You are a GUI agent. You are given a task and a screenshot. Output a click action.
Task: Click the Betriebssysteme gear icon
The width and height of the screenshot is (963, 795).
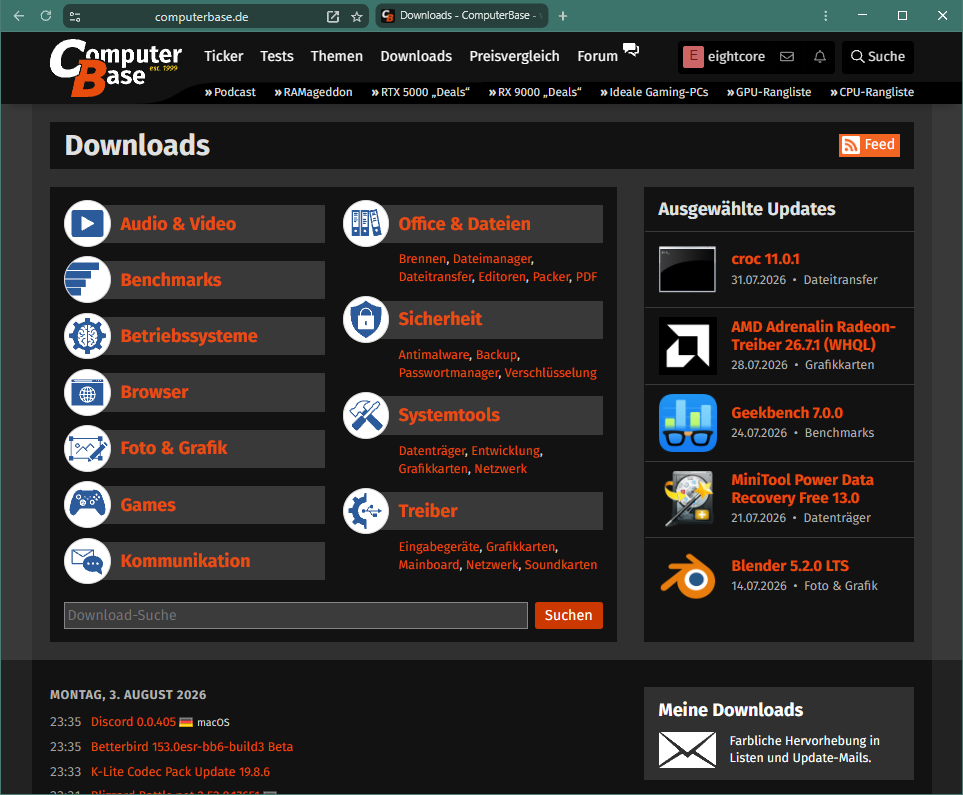coord(87,335)
